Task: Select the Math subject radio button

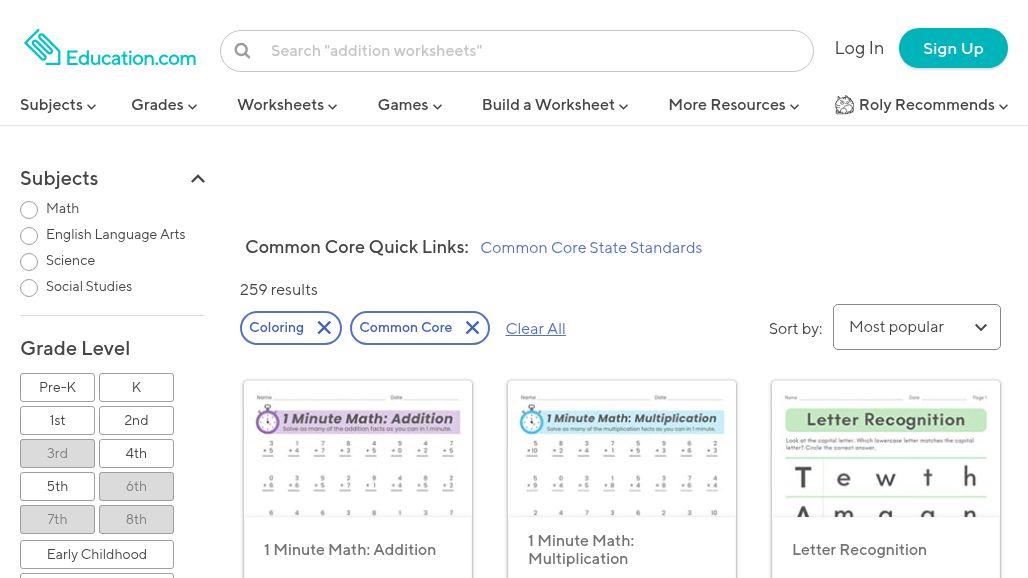Action: coord(29,210)
